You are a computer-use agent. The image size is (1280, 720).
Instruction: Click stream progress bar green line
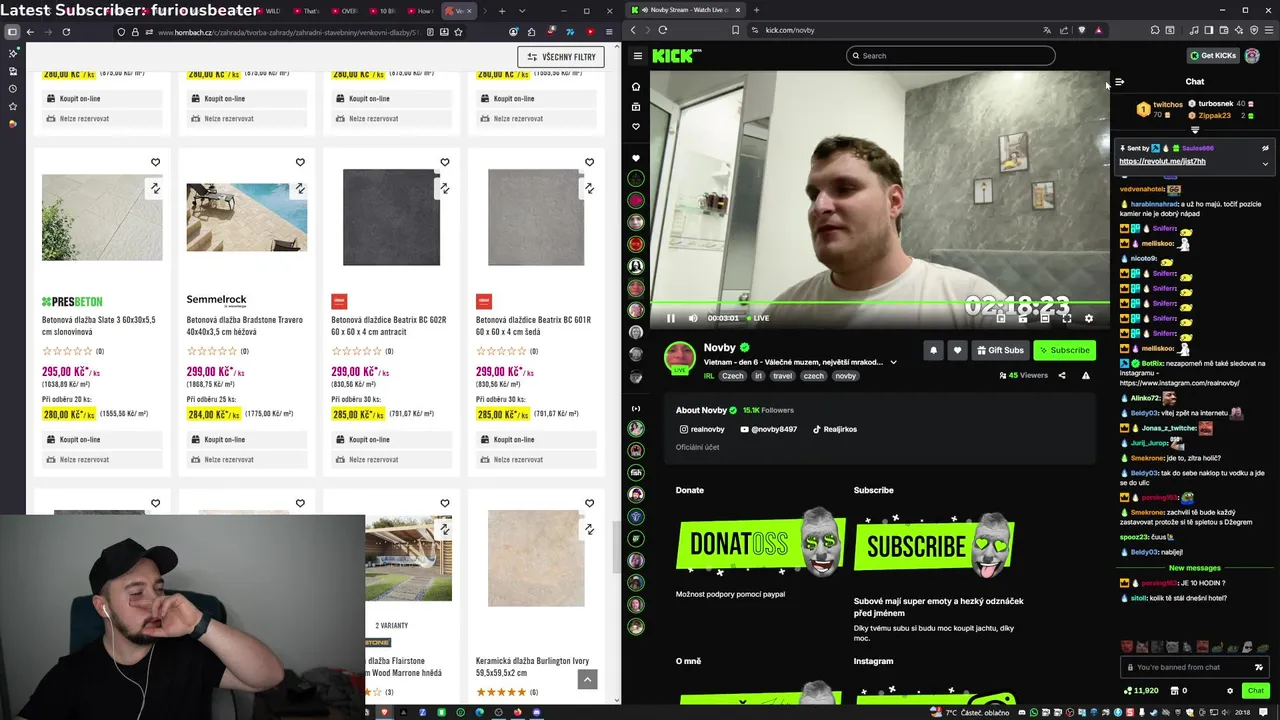pos(880,303)
